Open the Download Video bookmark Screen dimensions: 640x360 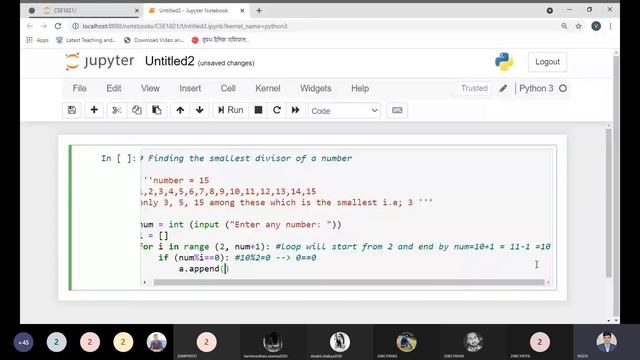pyautogui.click(x=154, y=40)
